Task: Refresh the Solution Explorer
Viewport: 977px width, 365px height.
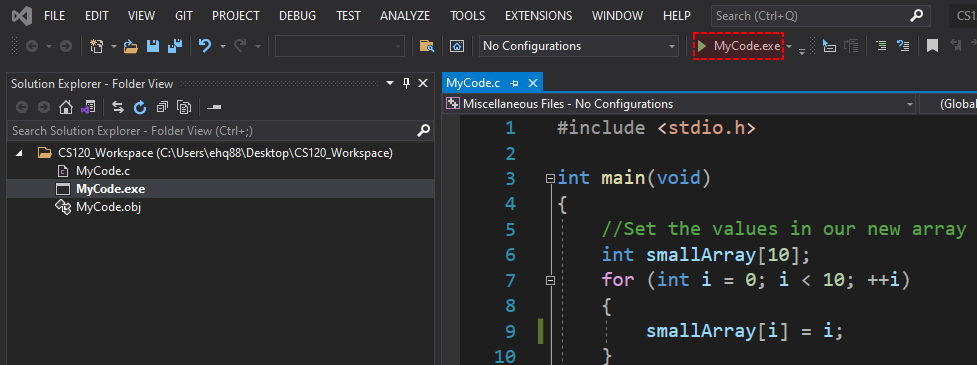Action: pos(140,108)
